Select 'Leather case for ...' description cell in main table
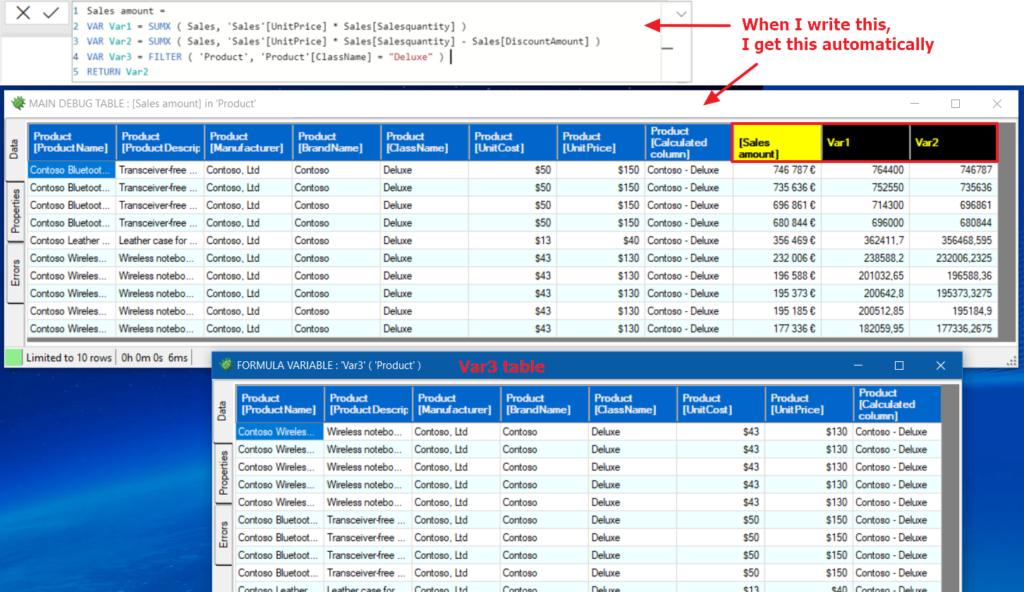 [x=160, y=240]
